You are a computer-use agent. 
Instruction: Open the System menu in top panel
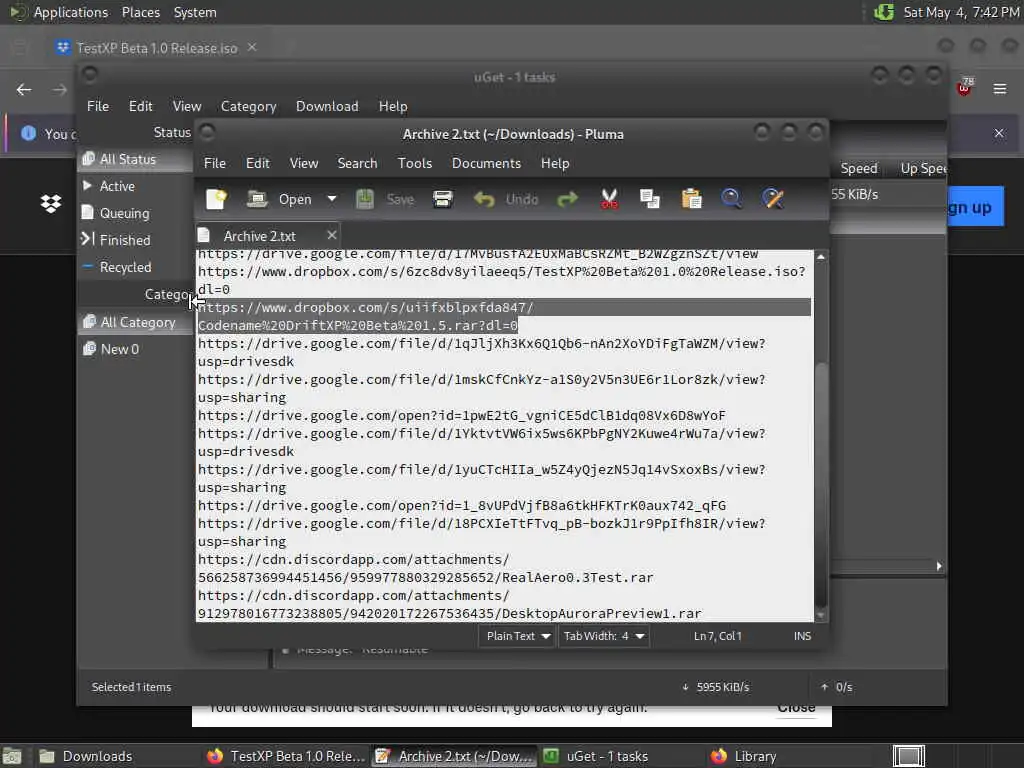pyautogui.click(x=195, y=12)
